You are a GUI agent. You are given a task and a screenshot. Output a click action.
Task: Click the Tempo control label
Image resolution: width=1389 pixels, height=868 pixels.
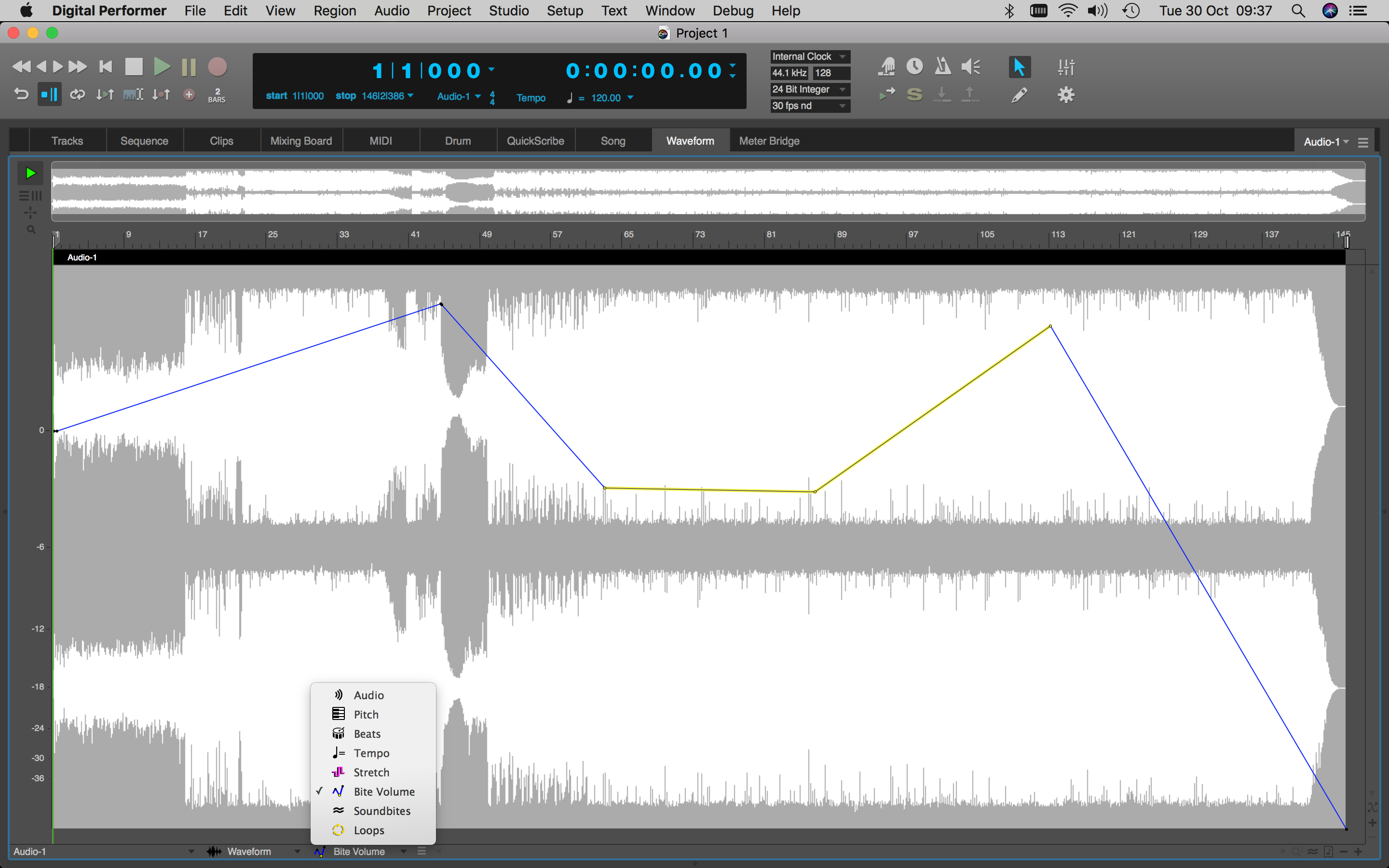coord(531,97)
